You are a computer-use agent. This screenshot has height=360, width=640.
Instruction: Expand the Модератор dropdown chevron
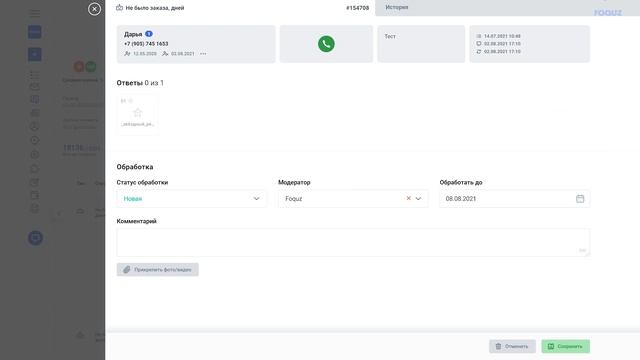[x=418, y=199]
